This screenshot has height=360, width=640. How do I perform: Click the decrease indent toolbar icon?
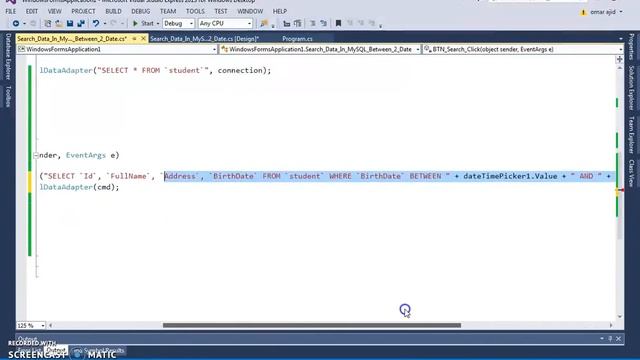(x=287, y=24)
